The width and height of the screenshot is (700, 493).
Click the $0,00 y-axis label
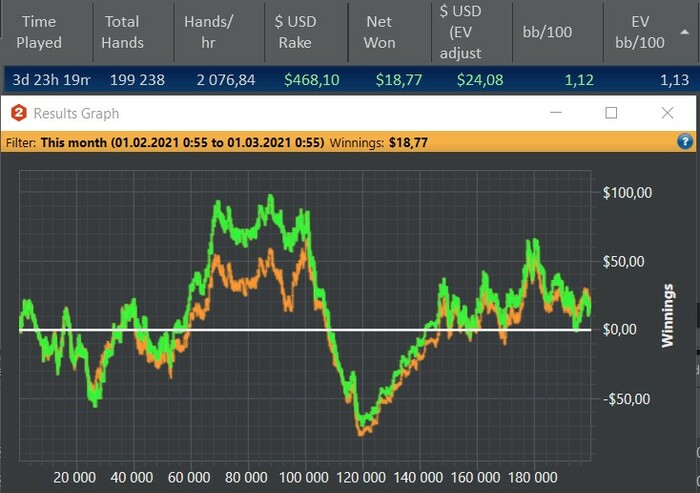[x=620, y=330]
